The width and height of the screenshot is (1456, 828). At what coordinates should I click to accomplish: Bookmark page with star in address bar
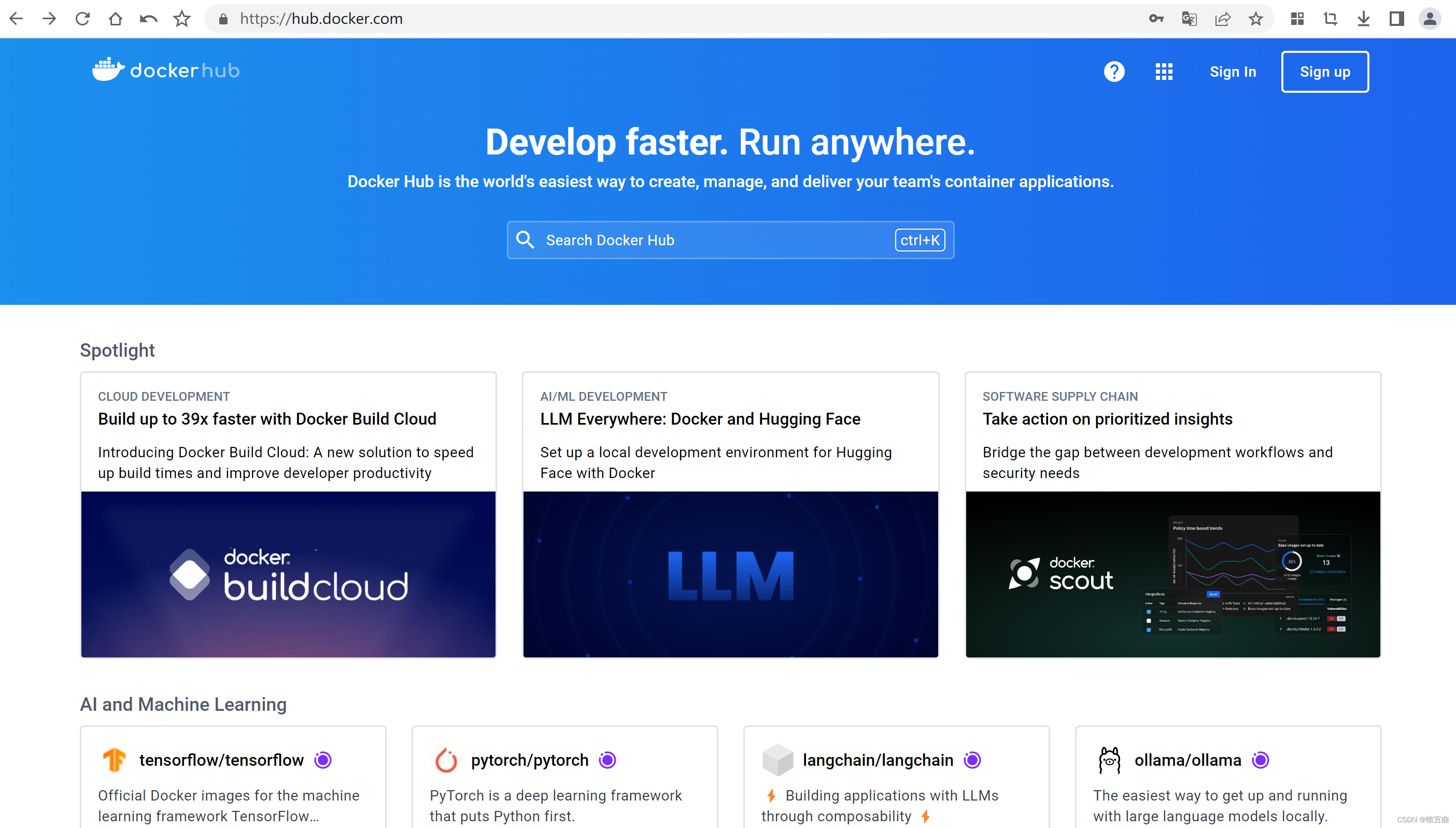[1255, 19]
